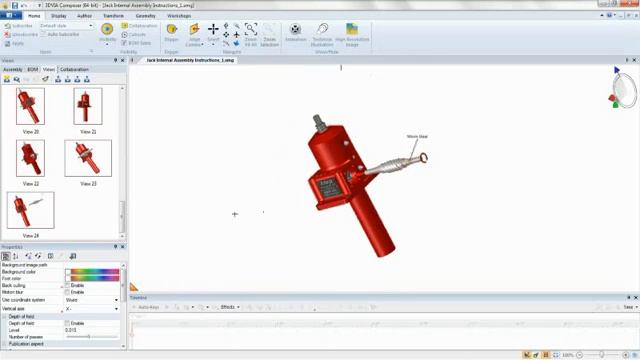This screenshot has height=360, width=640.
Task: Click the last Properties toolbar icon
Action: pos(73,256)
